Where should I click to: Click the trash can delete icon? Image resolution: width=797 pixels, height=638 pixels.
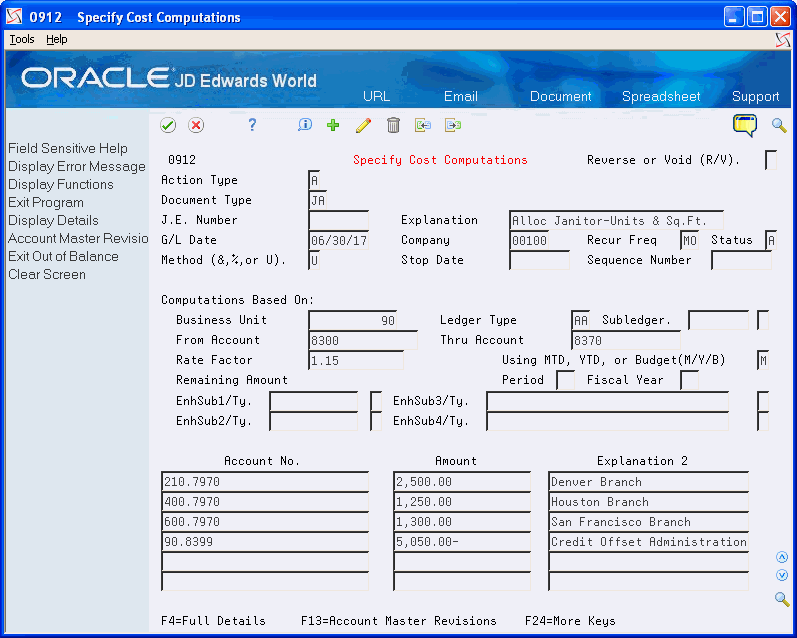click(x=393, y=125)
